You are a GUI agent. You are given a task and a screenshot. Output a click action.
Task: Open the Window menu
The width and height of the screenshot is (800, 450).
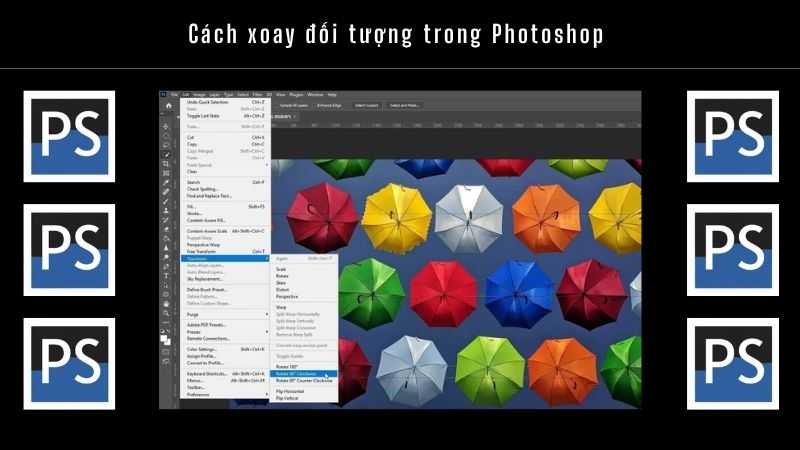point(315,95)
